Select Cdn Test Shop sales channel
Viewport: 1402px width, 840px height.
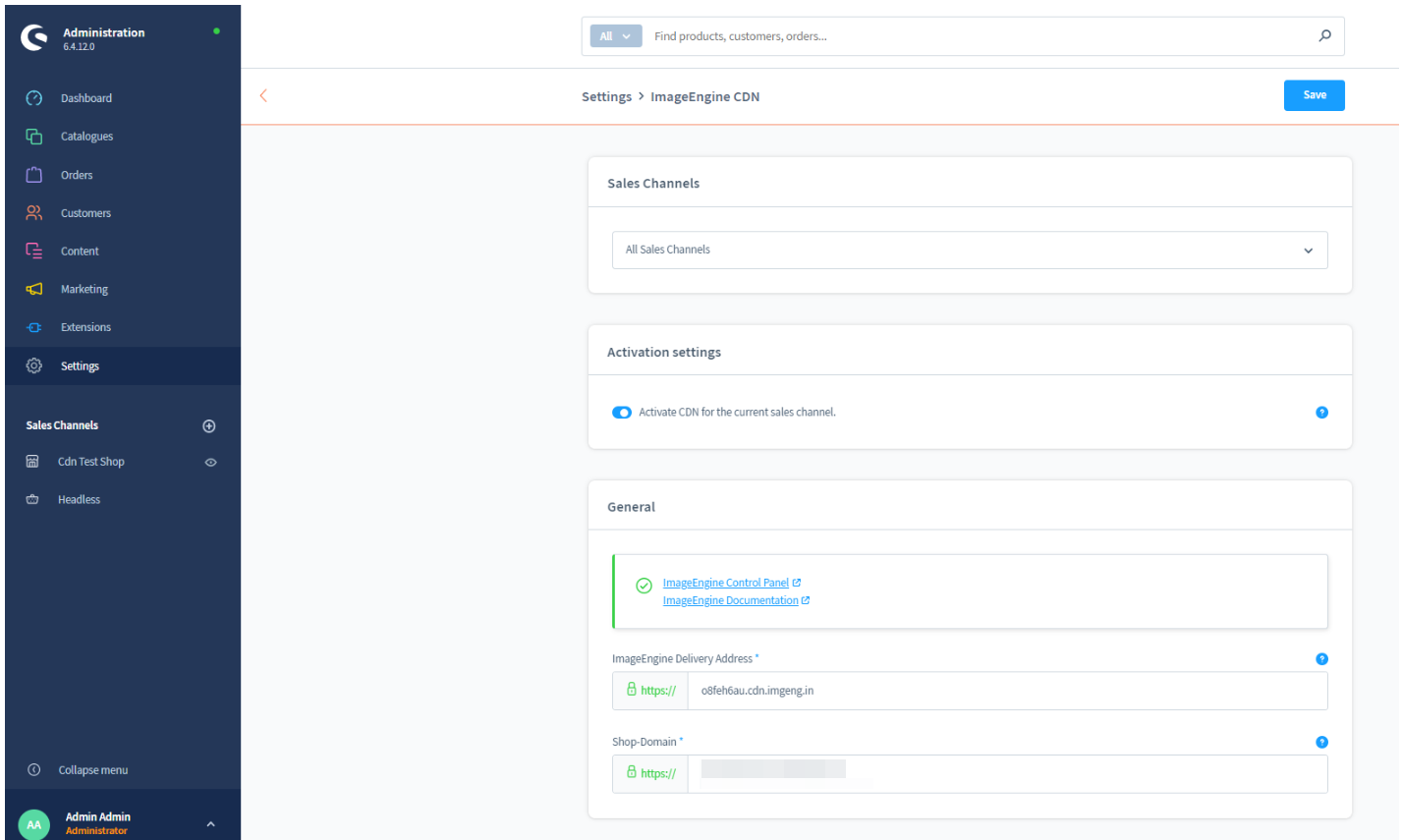coord(91,462)
